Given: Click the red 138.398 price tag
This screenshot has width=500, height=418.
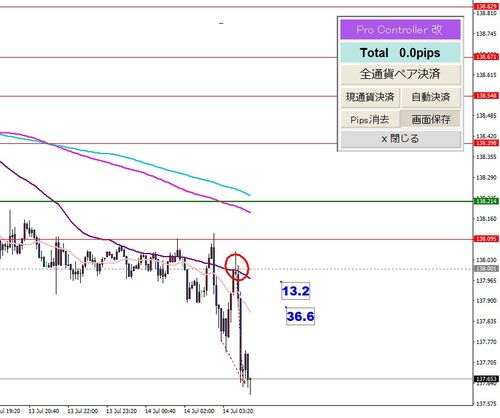Looking at the screenshot, I should pos(486,143).
